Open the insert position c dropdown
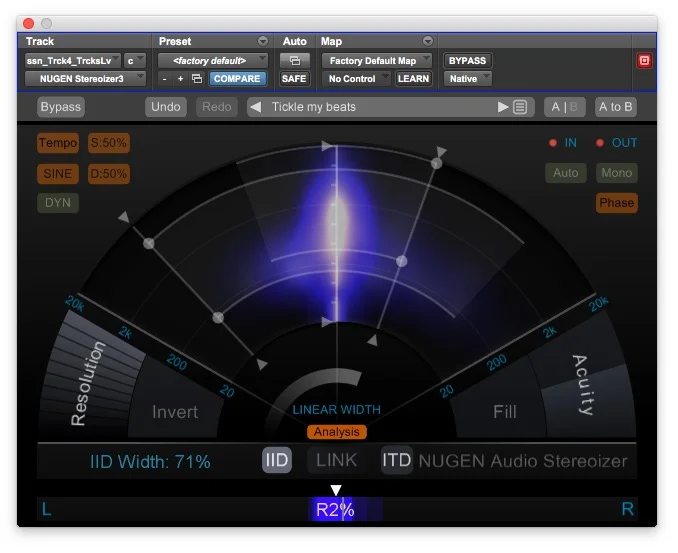 135,61
